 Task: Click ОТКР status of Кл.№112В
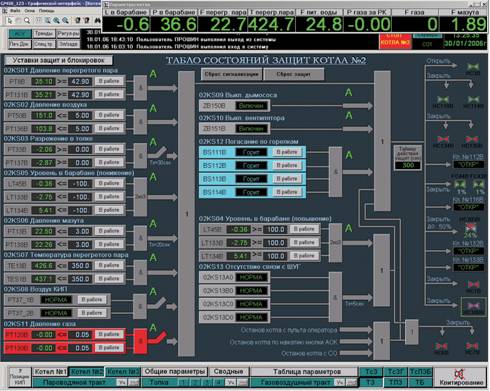468,165
